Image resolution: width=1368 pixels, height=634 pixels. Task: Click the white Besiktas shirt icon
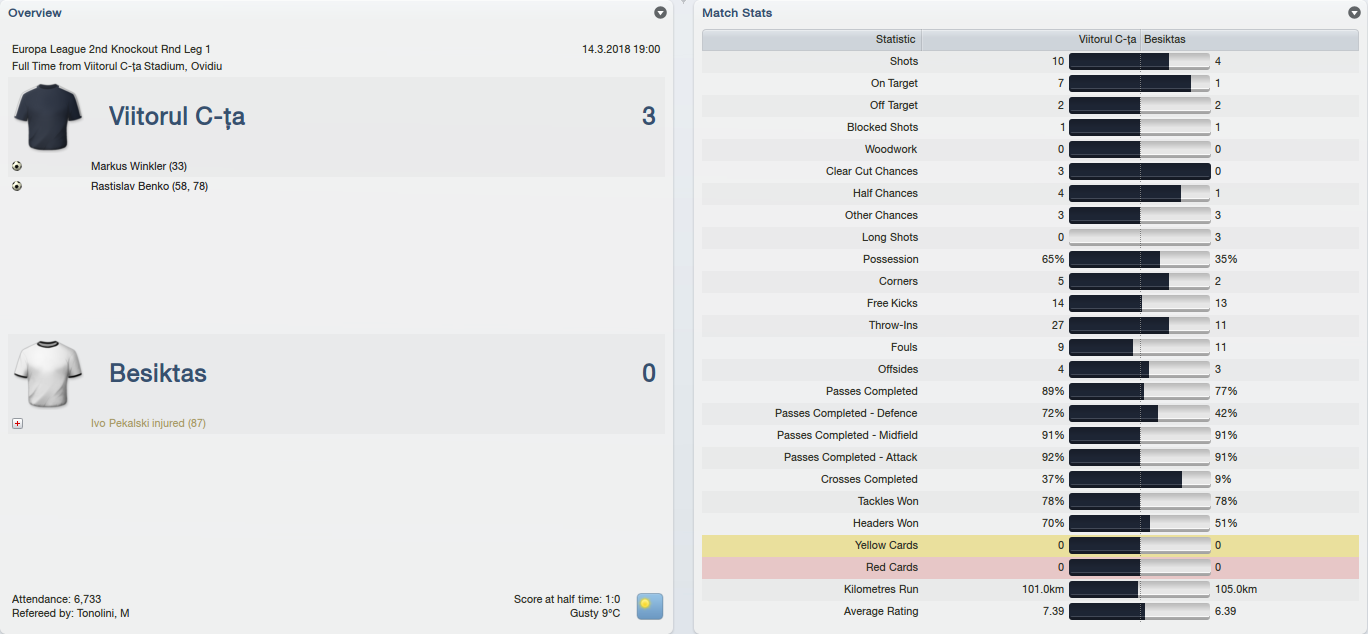[48, 373]
